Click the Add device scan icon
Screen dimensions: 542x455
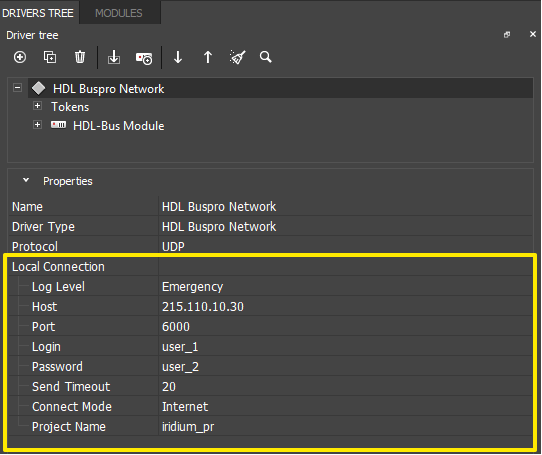coord(143,58)
